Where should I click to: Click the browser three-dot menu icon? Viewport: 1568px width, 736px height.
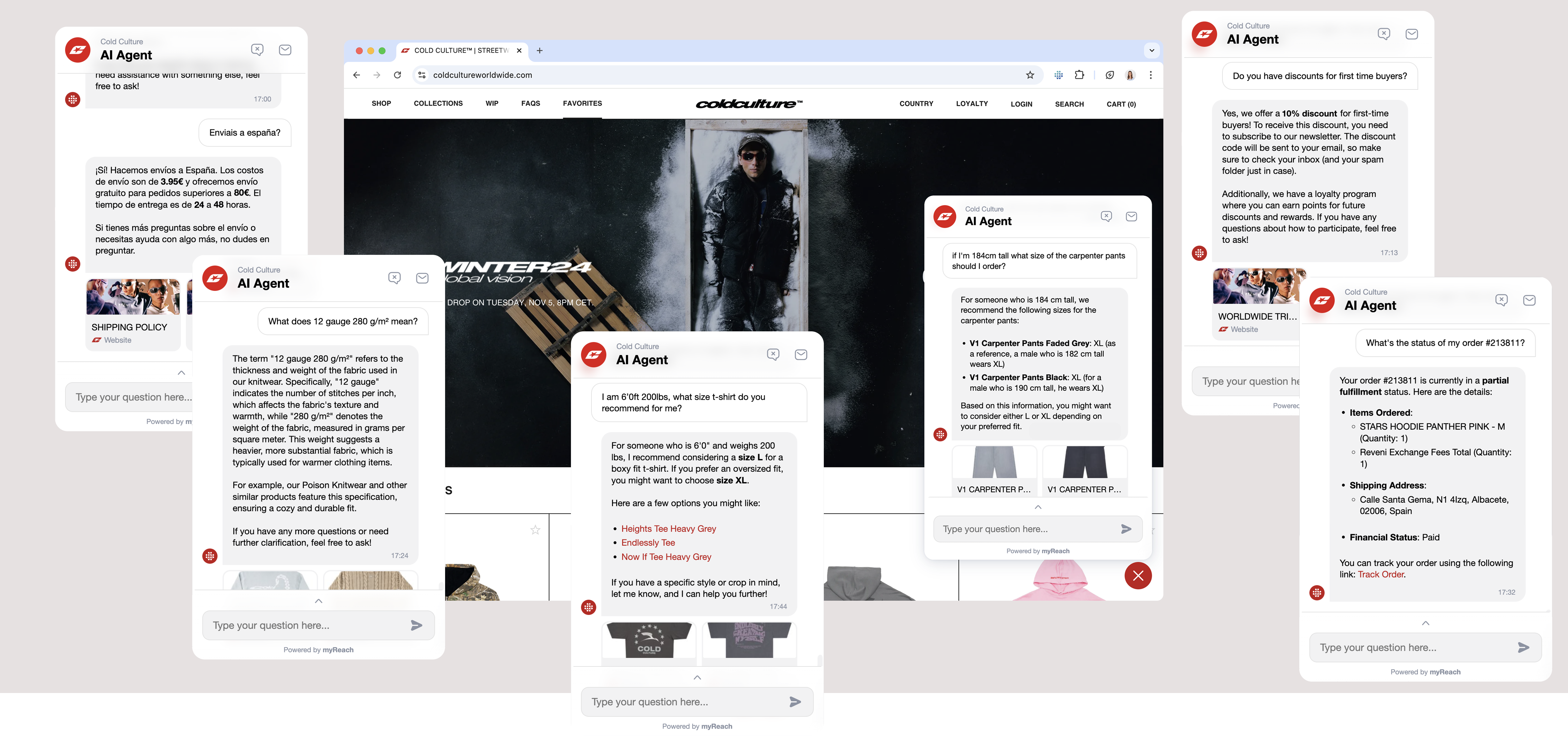pyautogui.click(x=1150, y=75)
